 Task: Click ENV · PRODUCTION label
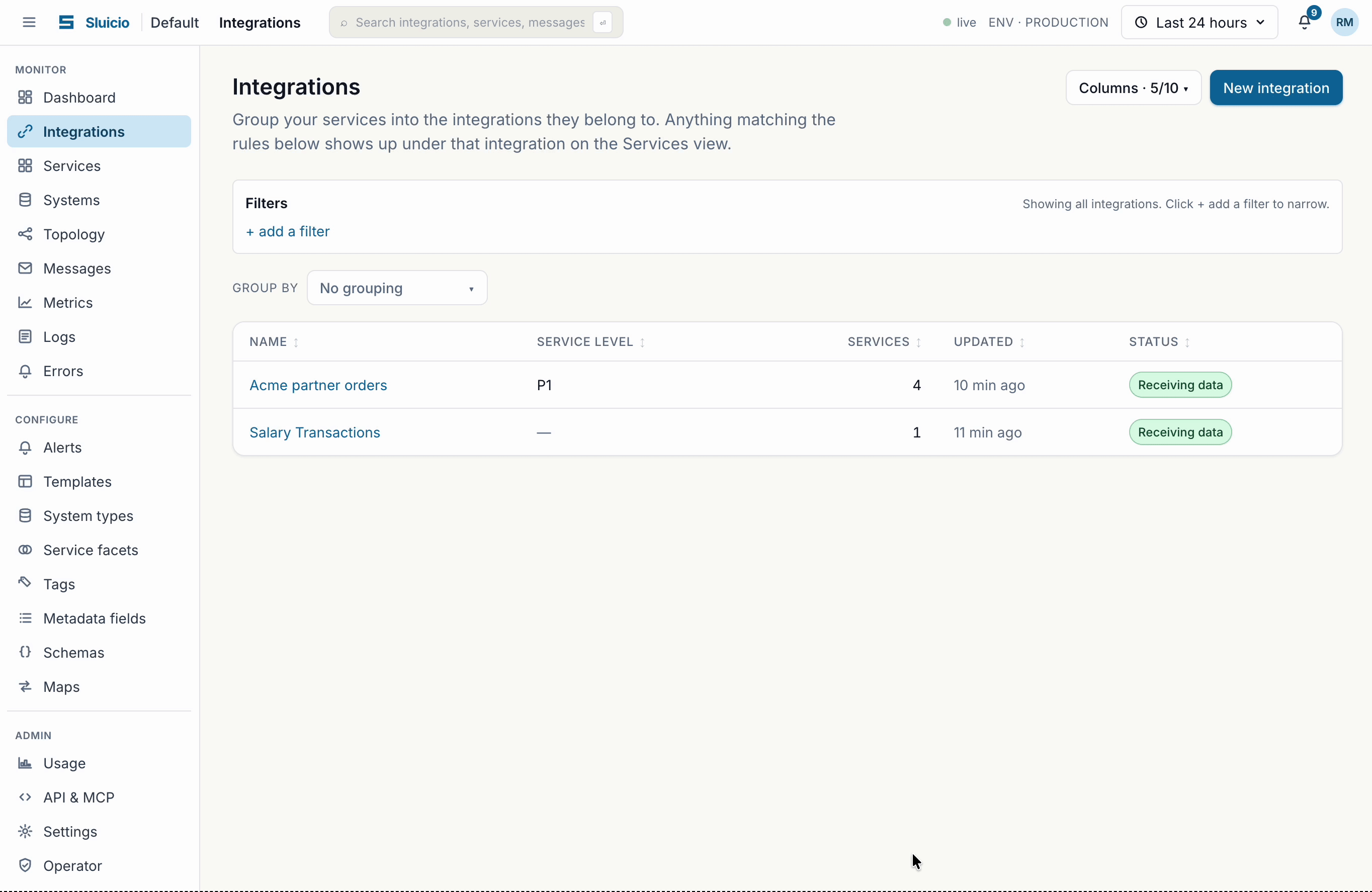(1048, 23)
